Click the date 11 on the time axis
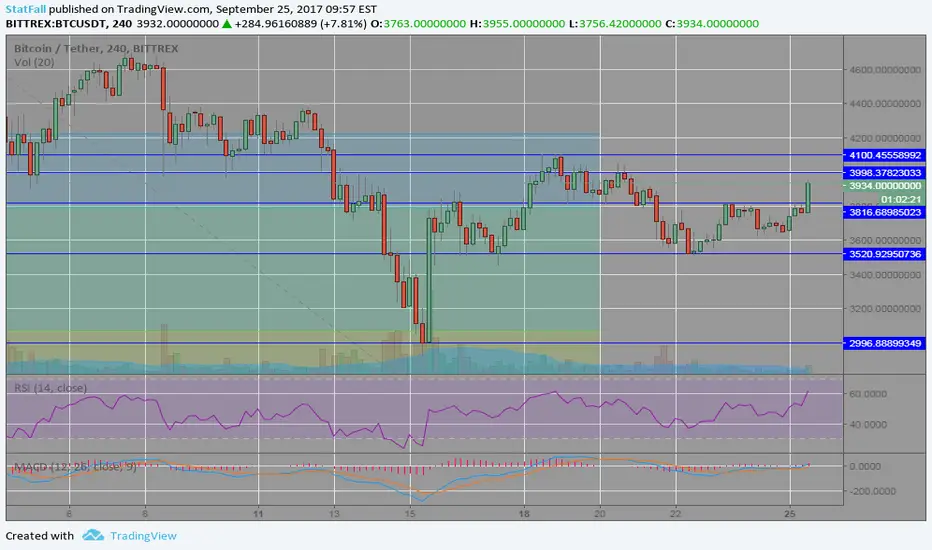 tap(258, 514)
